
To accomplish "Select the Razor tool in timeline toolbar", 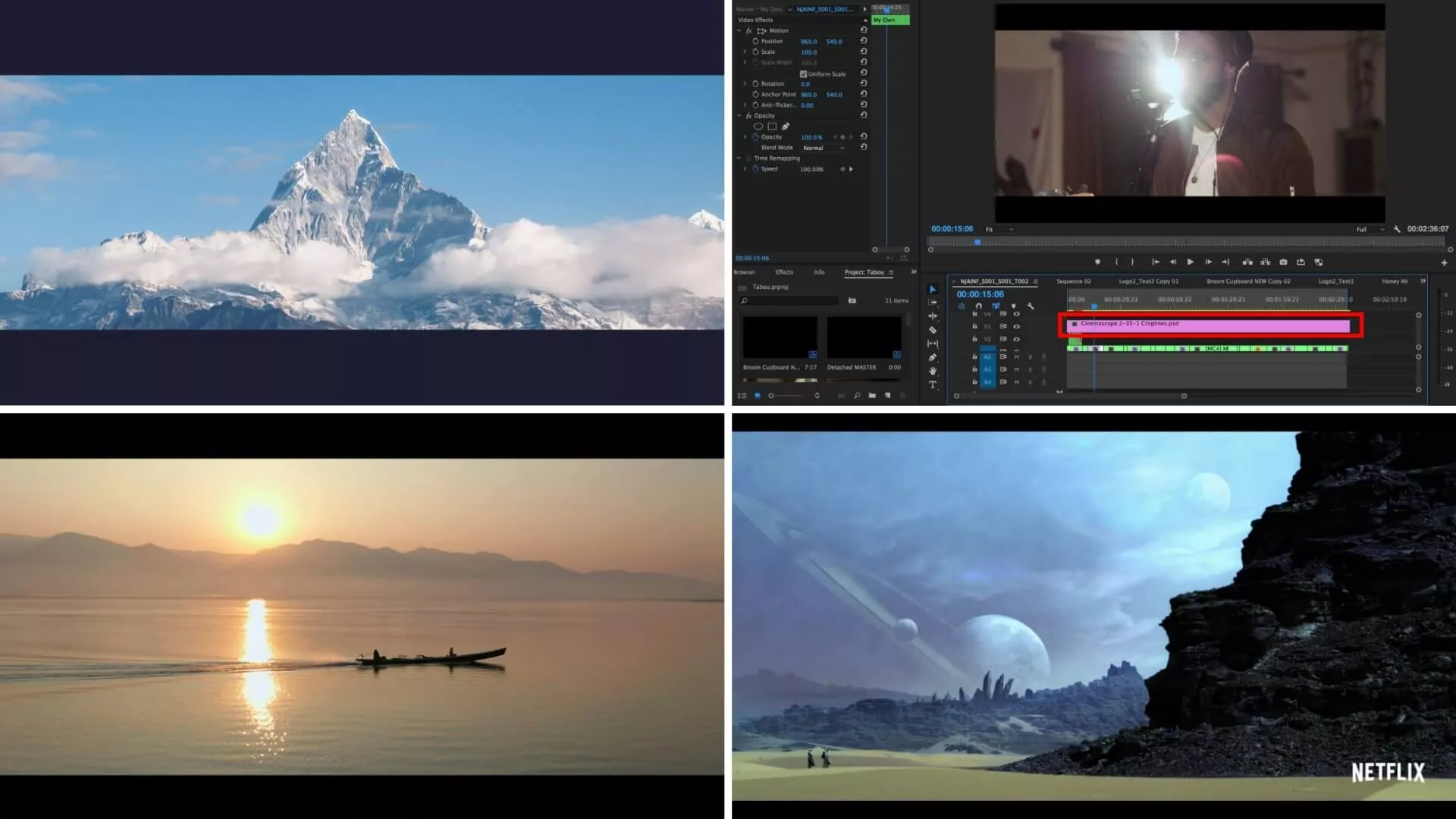I will point(933,330).
